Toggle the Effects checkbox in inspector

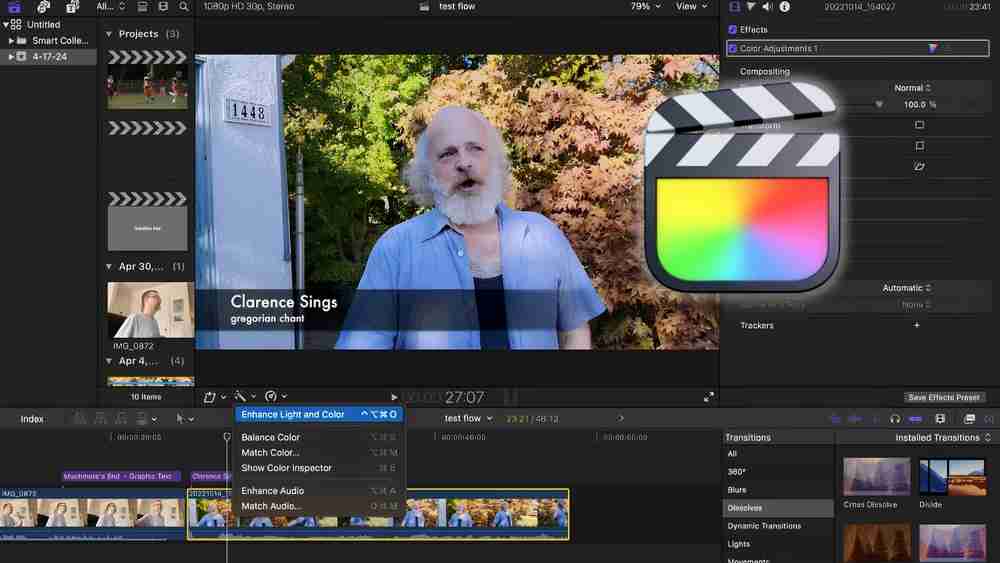[x=732, y=29]
